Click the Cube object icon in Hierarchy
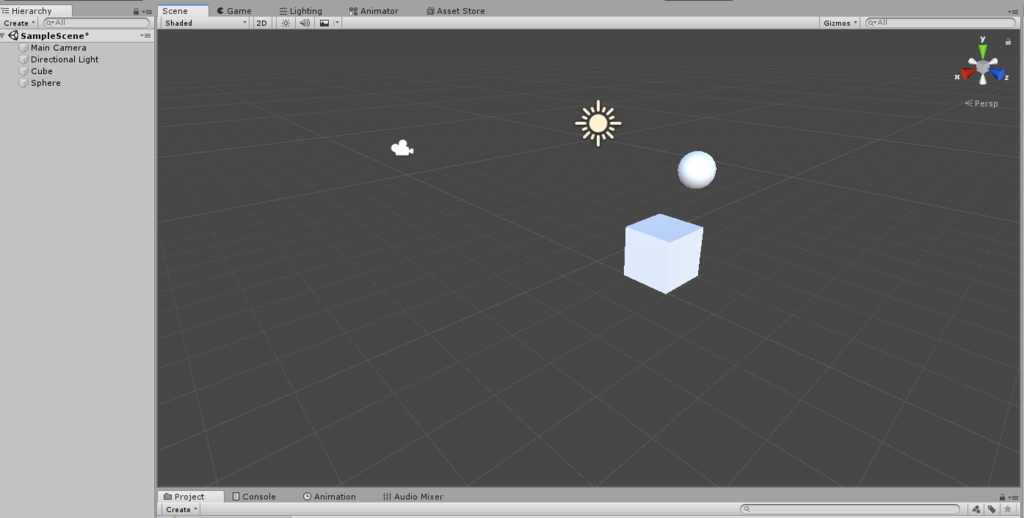 [24, 71]
